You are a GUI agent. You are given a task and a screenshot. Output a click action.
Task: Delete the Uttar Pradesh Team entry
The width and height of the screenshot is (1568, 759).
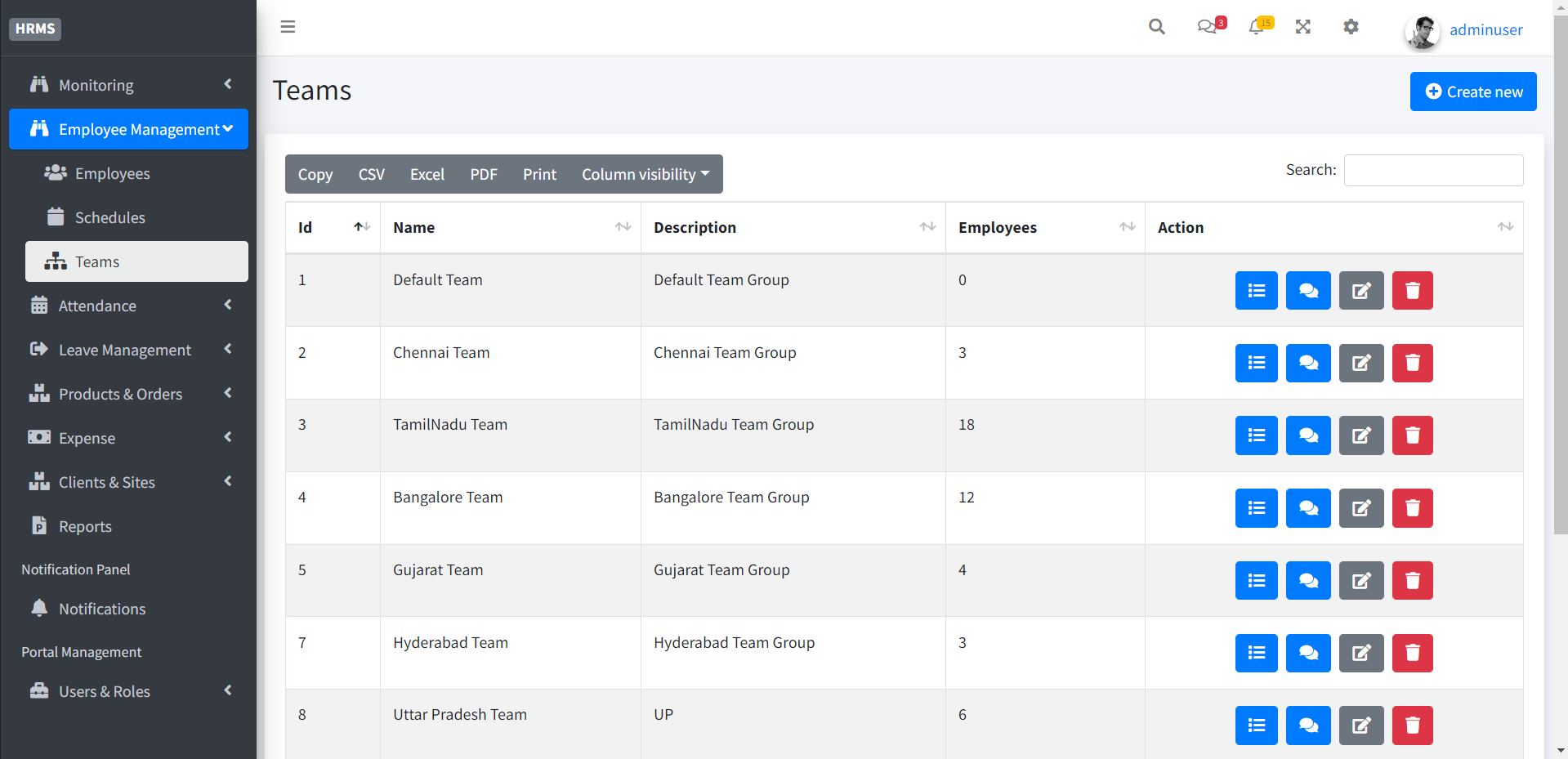click(1412, 725)
